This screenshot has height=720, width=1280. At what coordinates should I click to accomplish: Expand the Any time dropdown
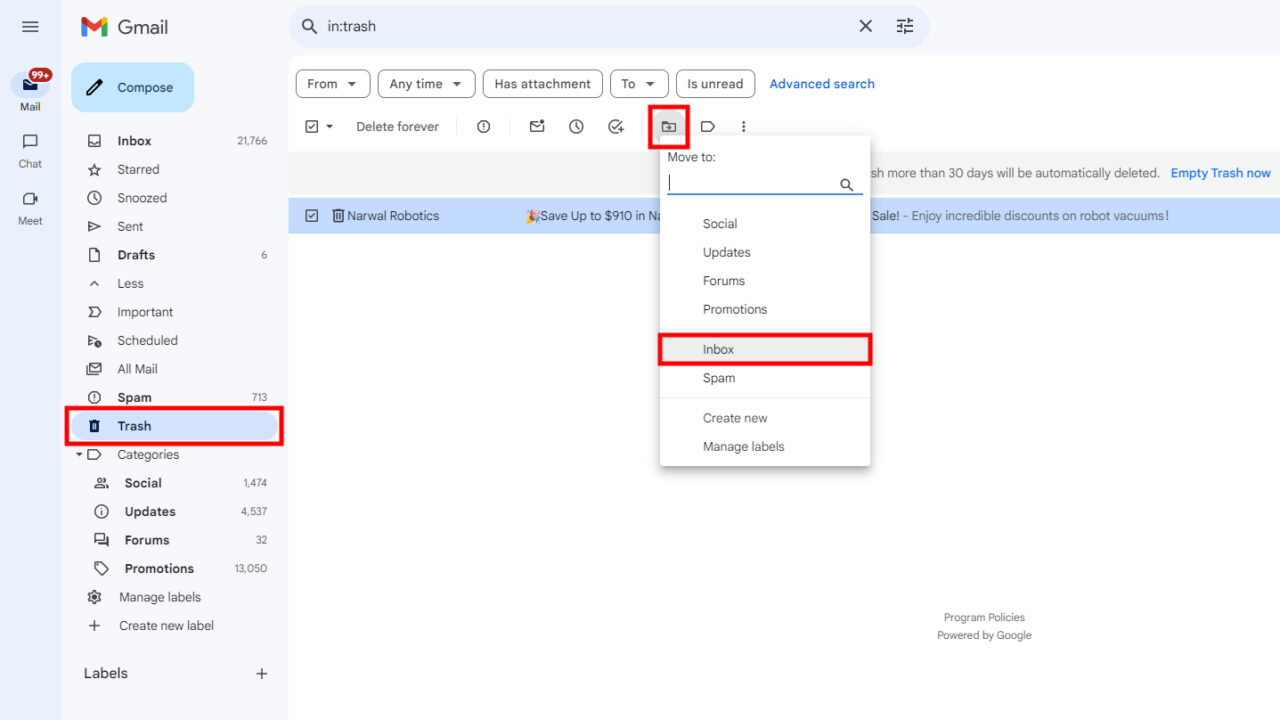pos(426,83)
